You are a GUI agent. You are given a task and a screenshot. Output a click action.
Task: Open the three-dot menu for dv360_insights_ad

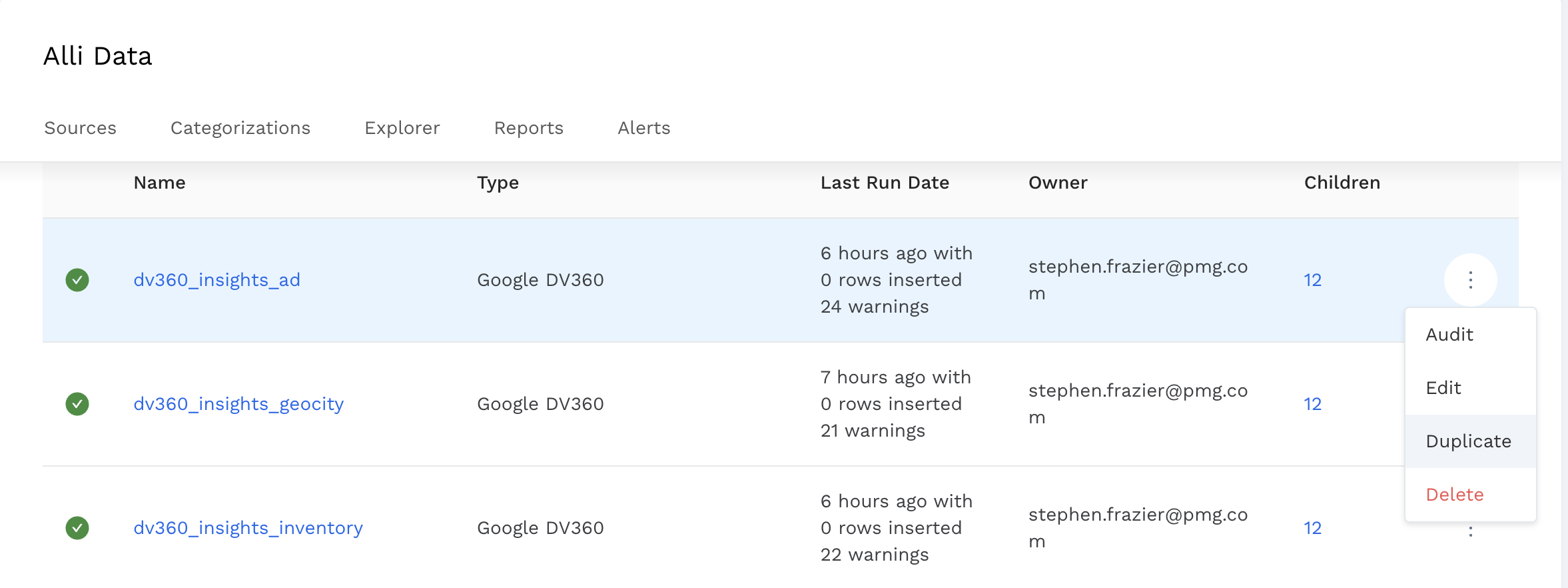pos(1470,280)
